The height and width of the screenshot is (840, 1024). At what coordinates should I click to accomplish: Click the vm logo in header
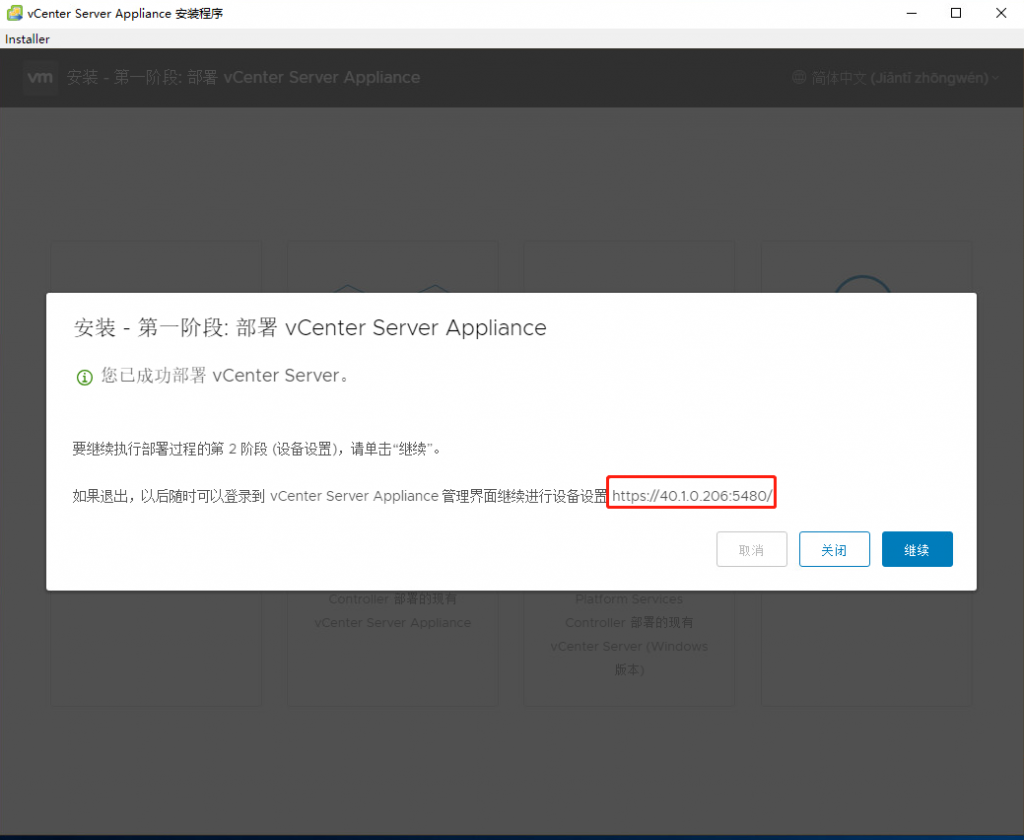(40, 78)
